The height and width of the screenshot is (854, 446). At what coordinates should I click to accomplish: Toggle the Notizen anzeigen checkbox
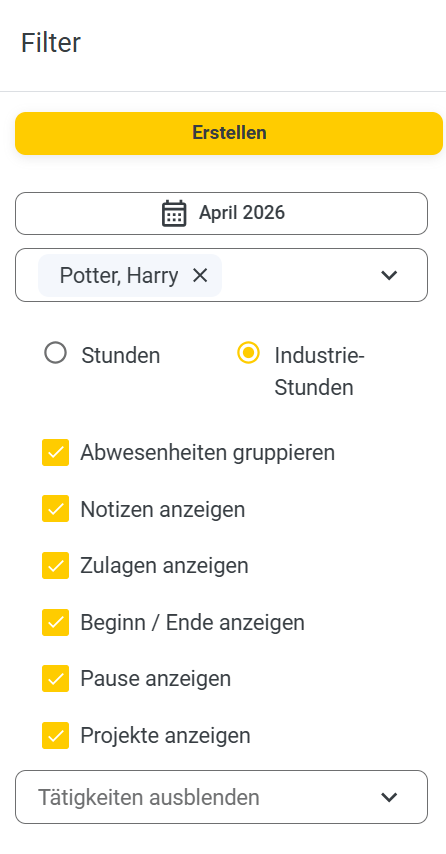pos(56,509)
